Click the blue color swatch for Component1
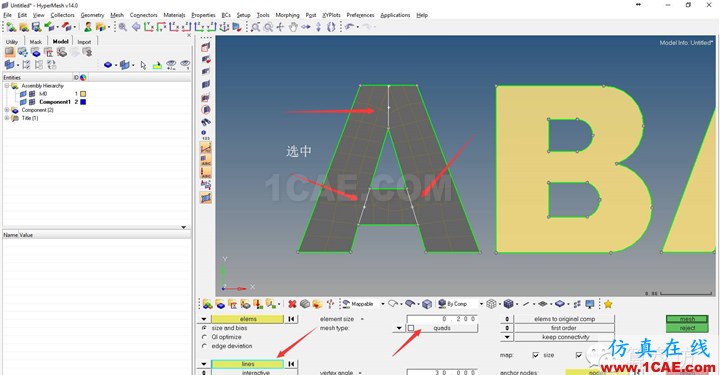Image resolution: width=720 pixels, height=375 pixels. (83, 102)
